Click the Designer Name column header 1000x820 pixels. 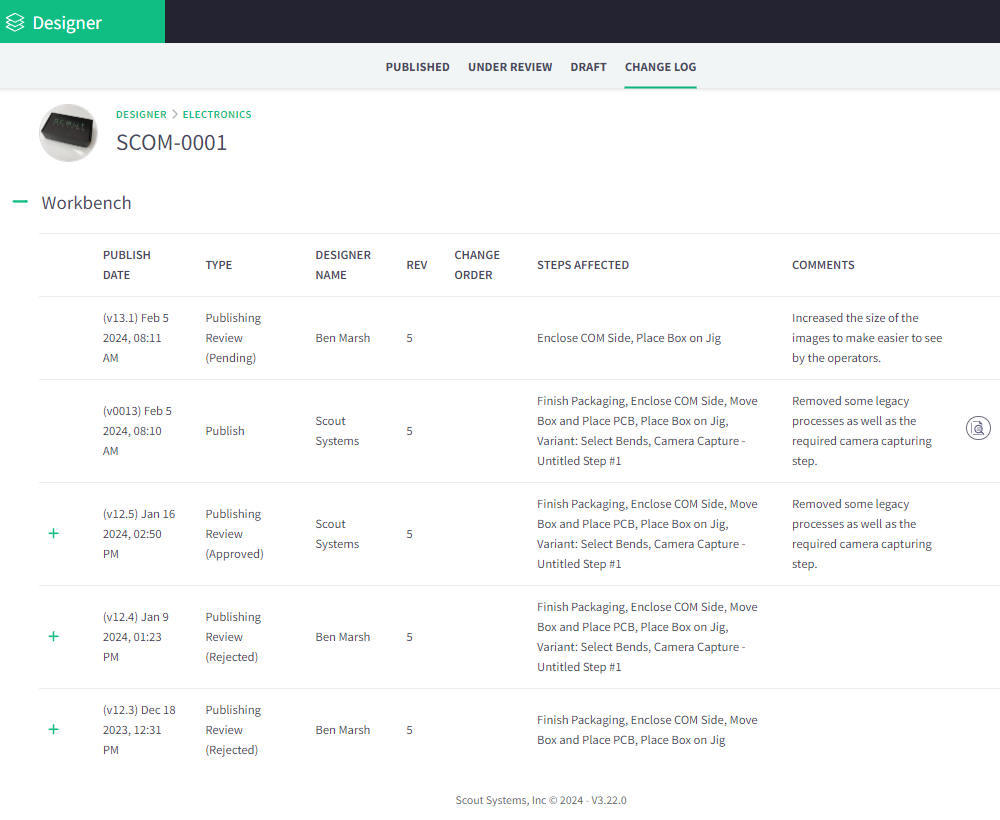(343, 265)
